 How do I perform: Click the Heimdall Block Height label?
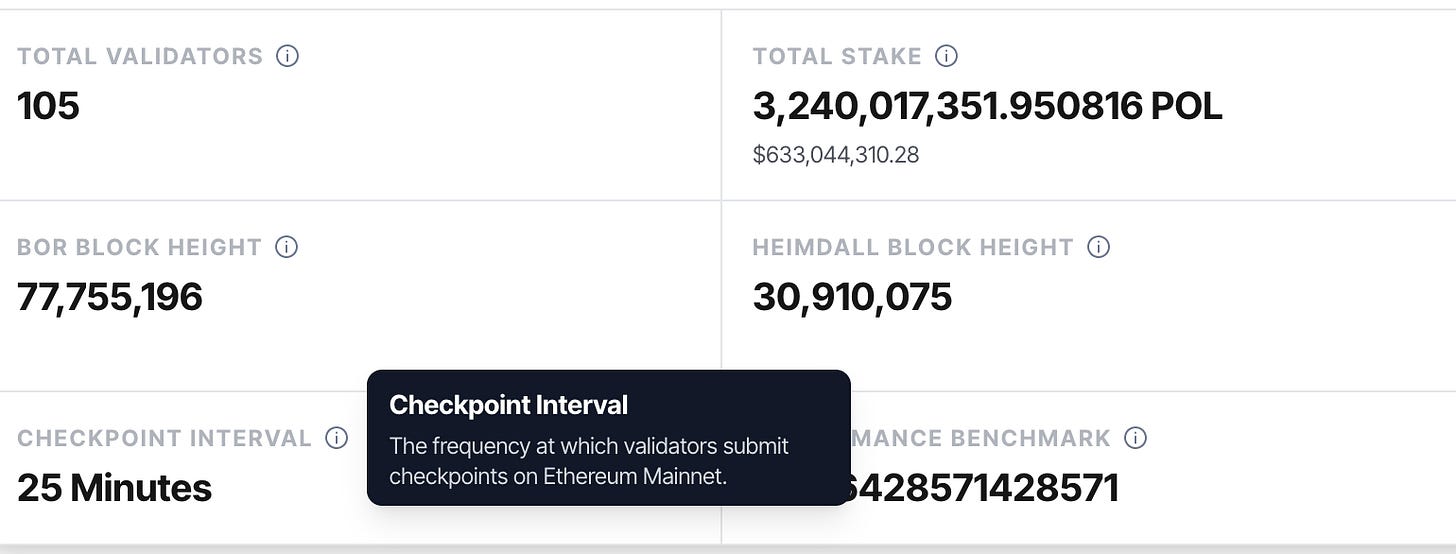pyautogui.click(x=913, y=247)
